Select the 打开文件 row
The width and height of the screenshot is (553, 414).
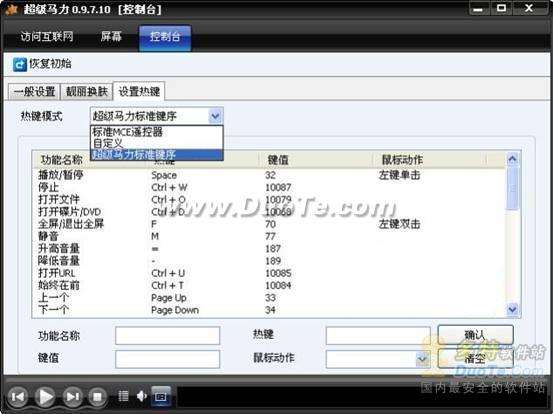269,200
